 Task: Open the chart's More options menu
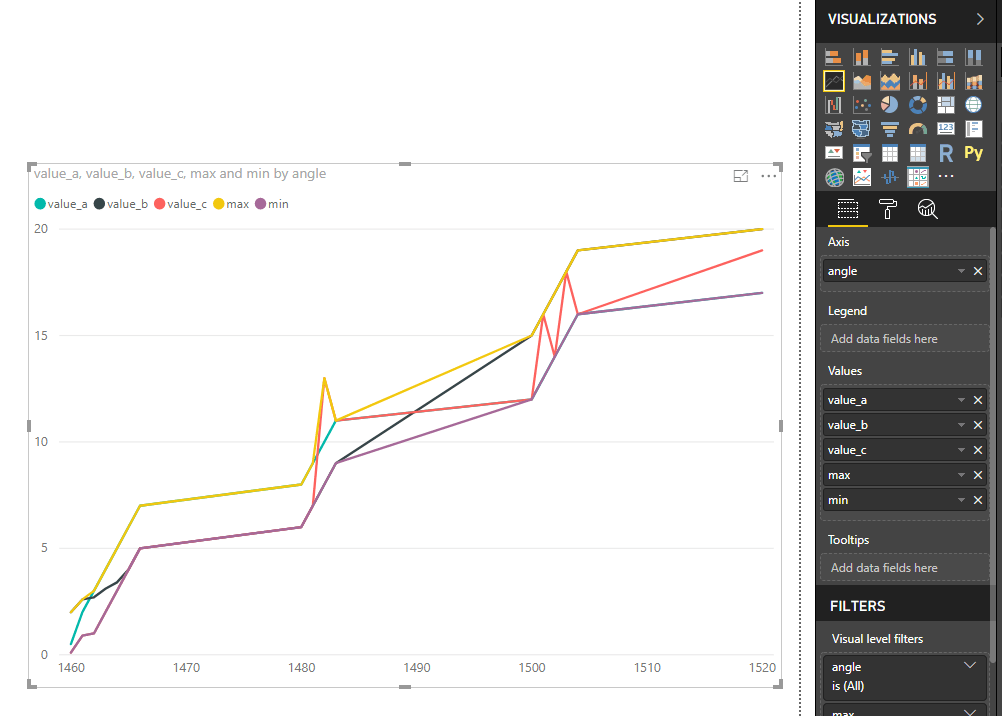tap(769, 176)
